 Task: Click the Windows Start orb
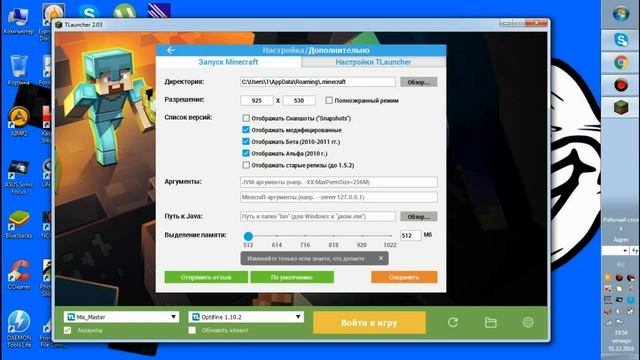[x=621, y=14]
